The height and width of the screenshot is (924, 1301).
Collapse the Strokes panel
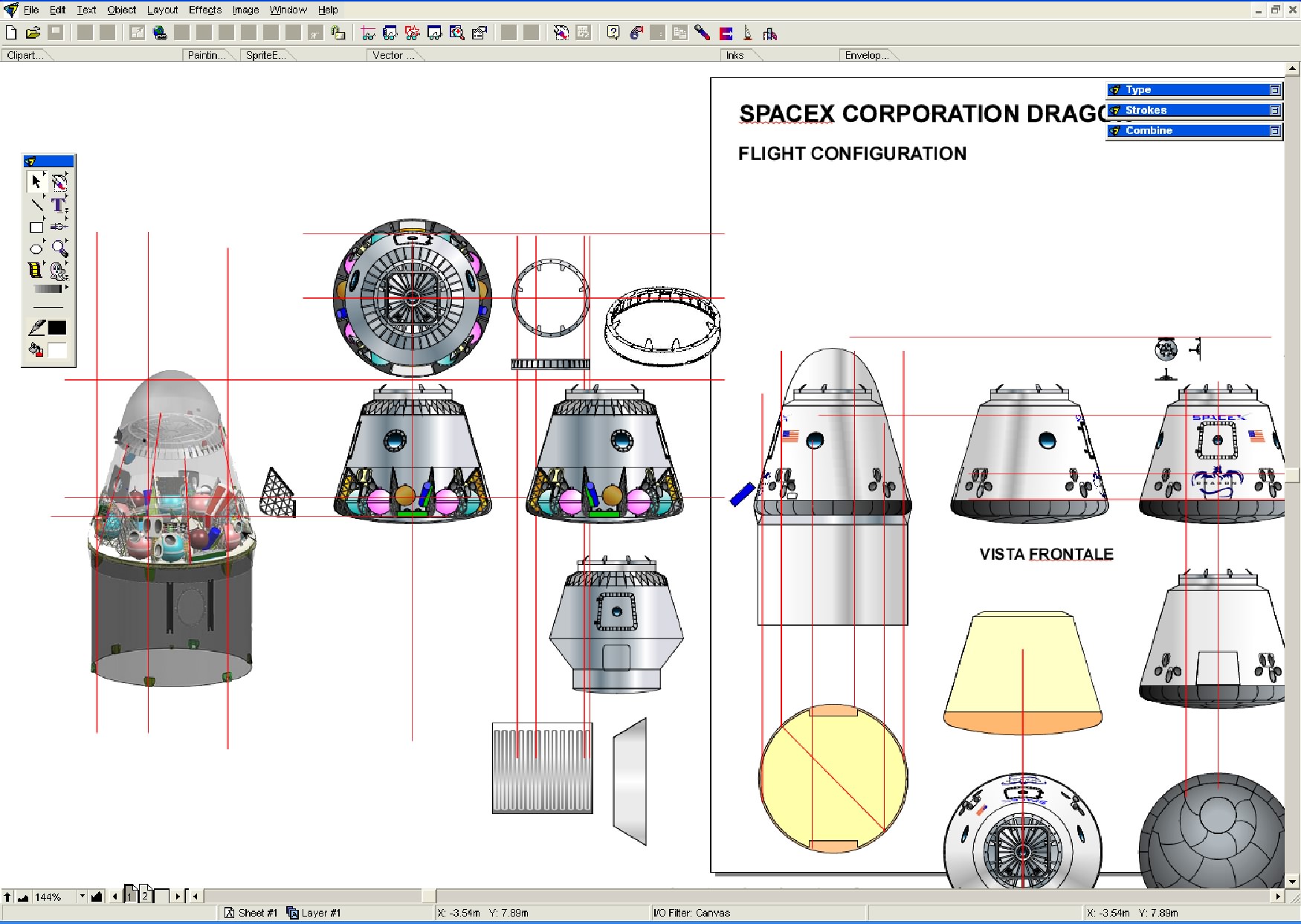(x=1274, y=110)
